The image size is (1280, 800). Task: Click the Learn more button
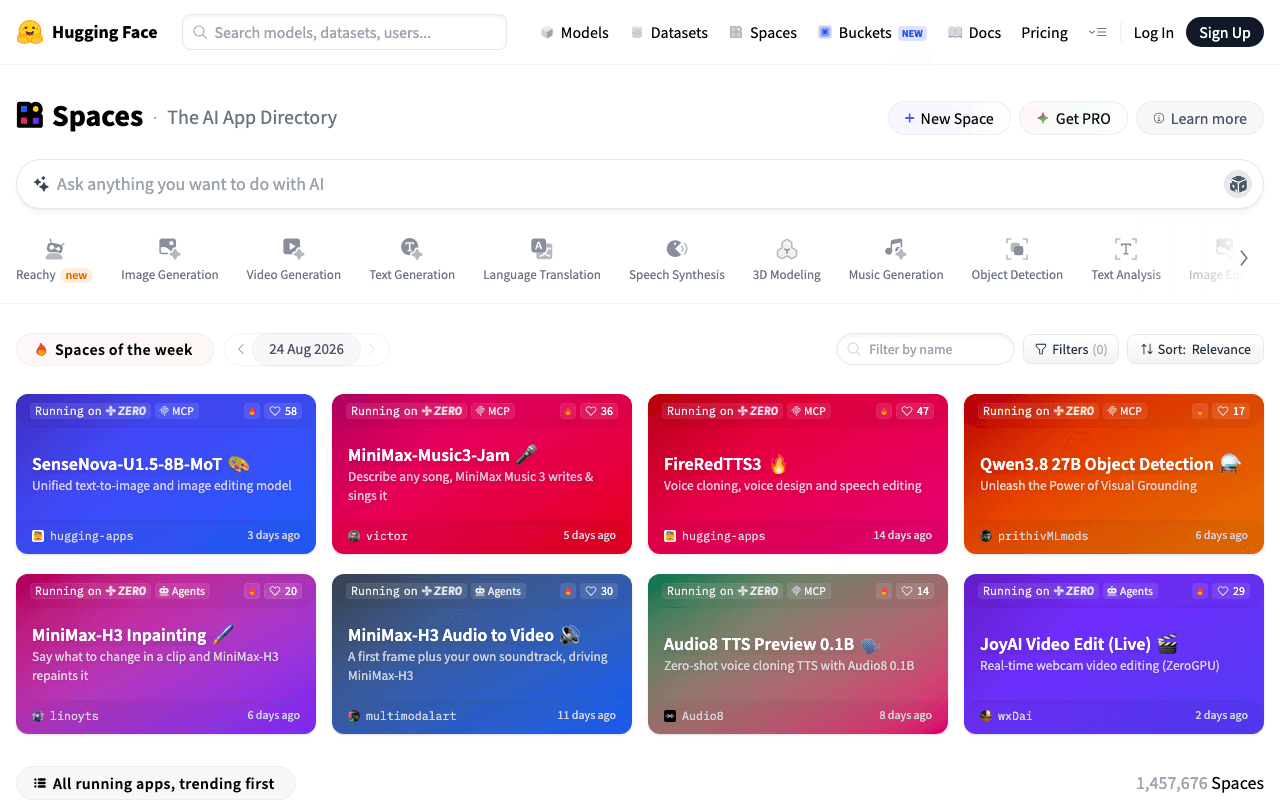1200,118
